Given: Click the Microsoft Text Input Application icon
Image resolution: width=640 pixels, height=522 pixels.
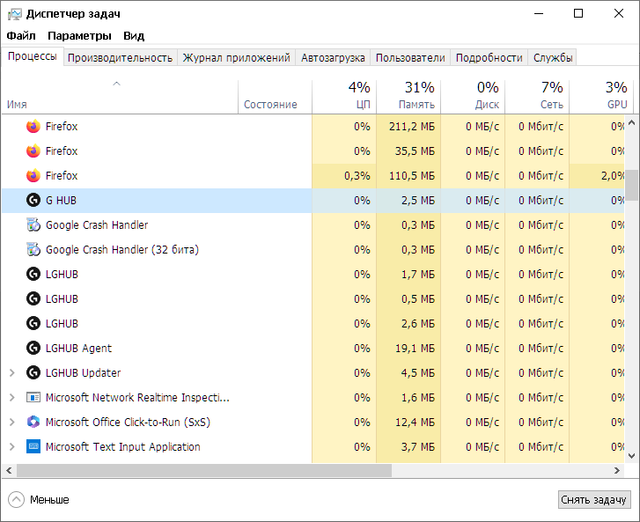Looking at the screenshot, I should (x=33, y=447).
